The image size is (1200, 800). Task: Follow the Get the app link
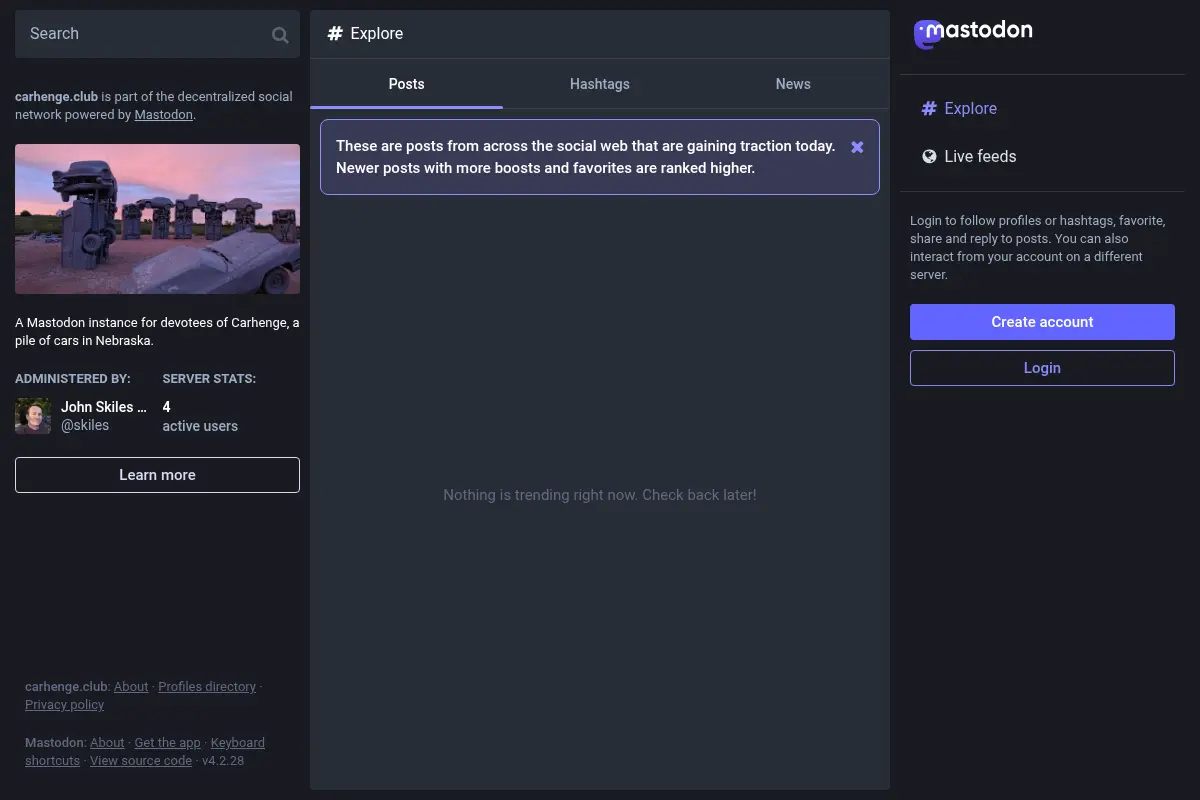167,743
